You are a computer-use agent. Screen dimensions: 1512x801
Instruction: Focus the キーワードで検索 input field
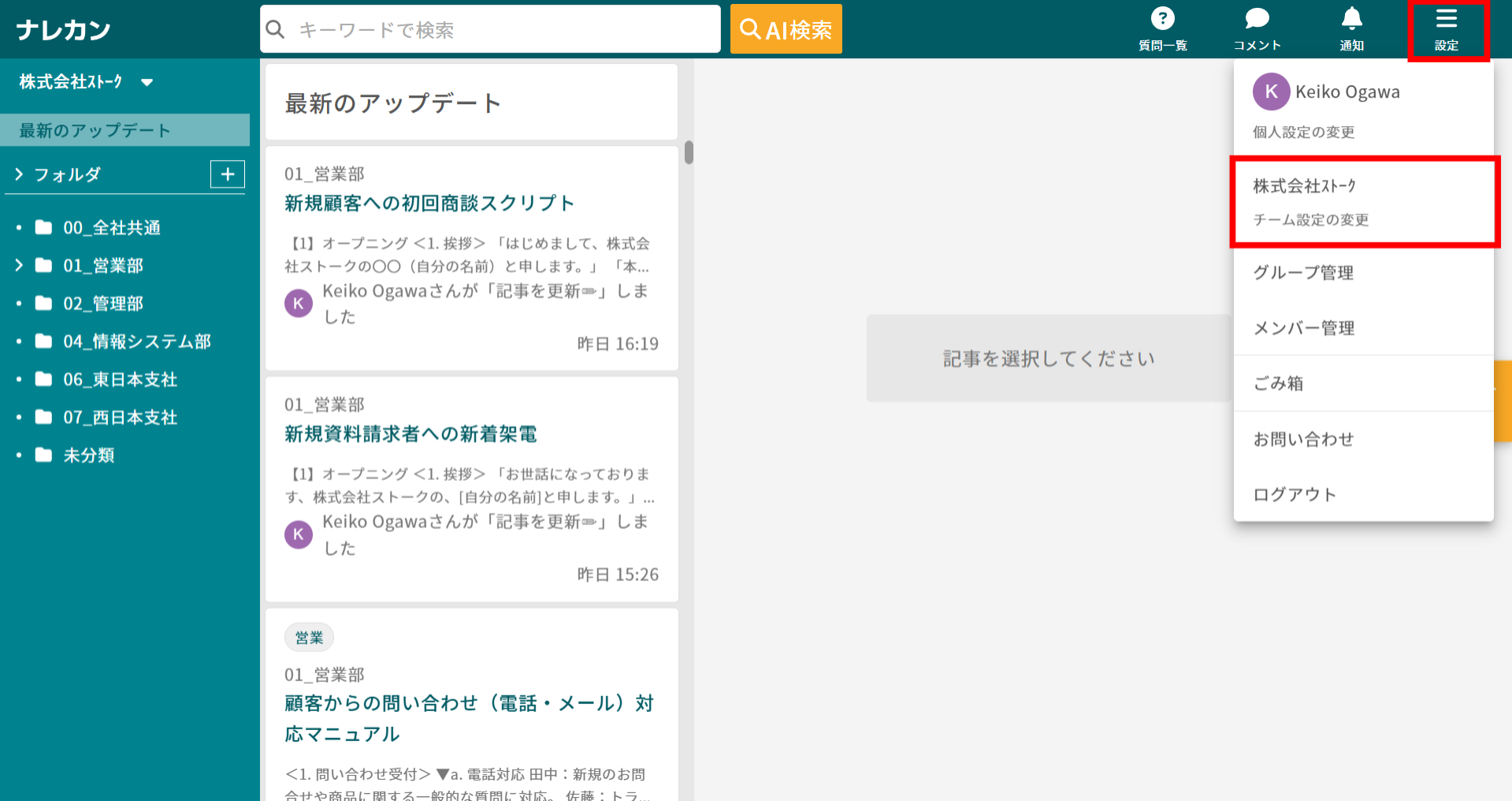(x=504, y=29)
